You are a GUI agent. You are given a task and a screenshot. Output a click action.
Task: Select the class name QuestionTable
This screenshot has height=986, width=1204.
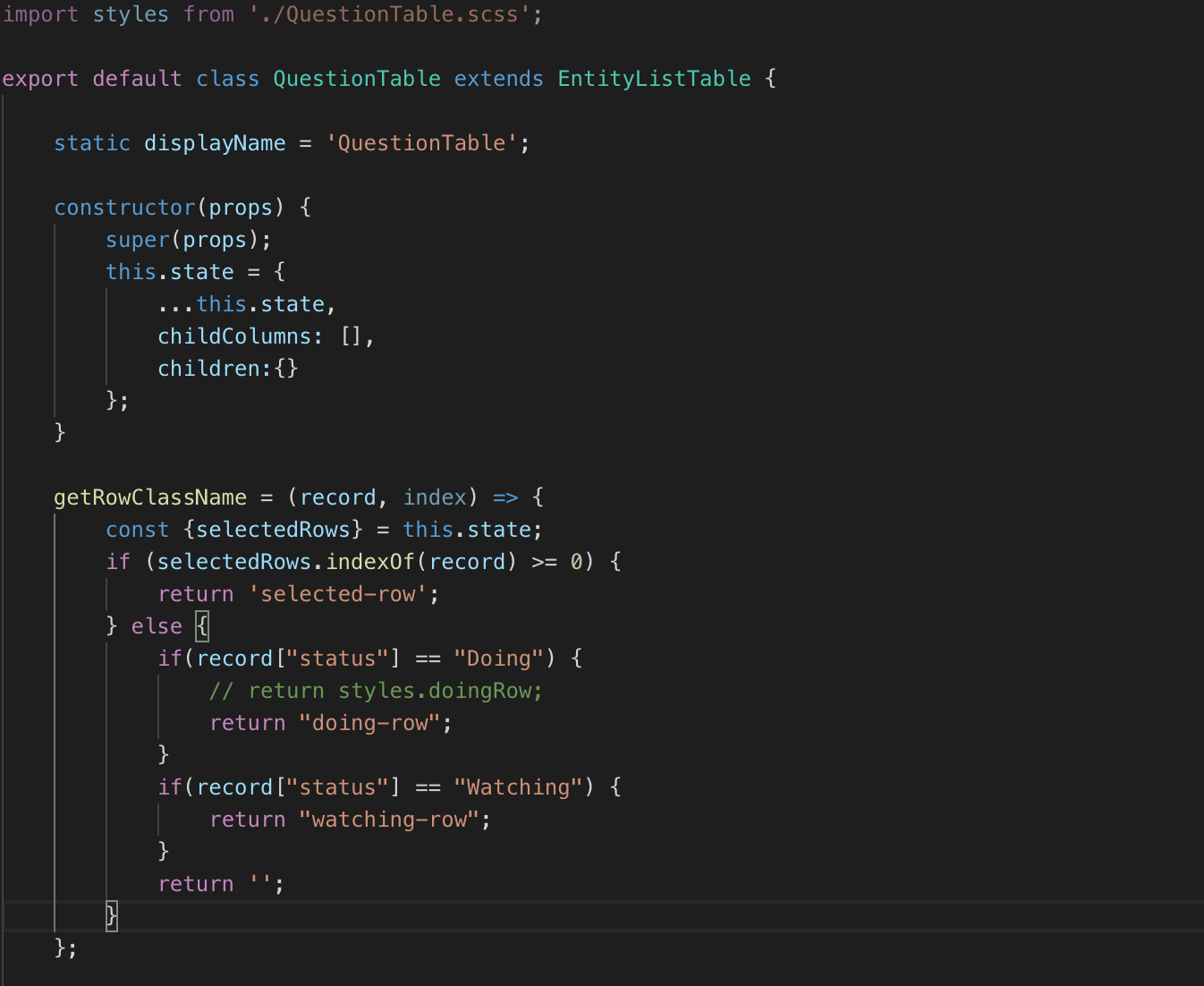tap(356, 79)
